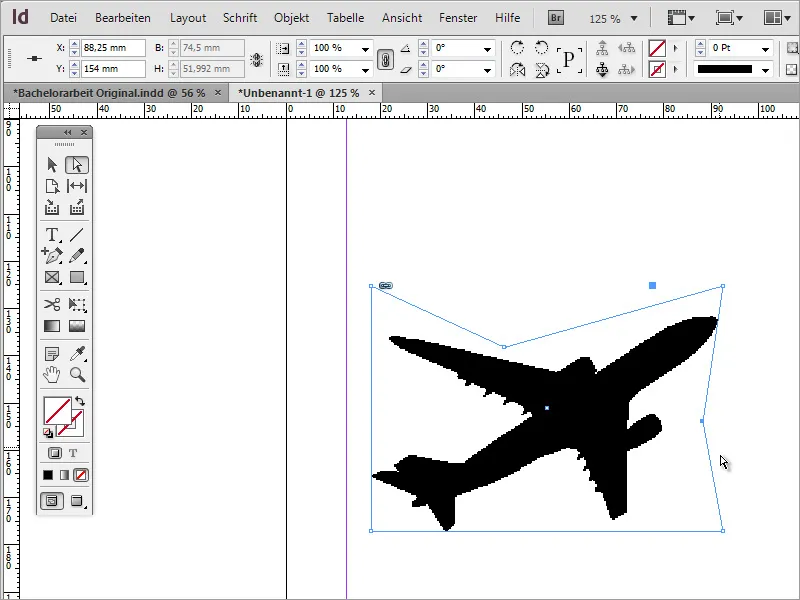Open the shear angle dropdown
Screen dimensions: 800x600
487,69
